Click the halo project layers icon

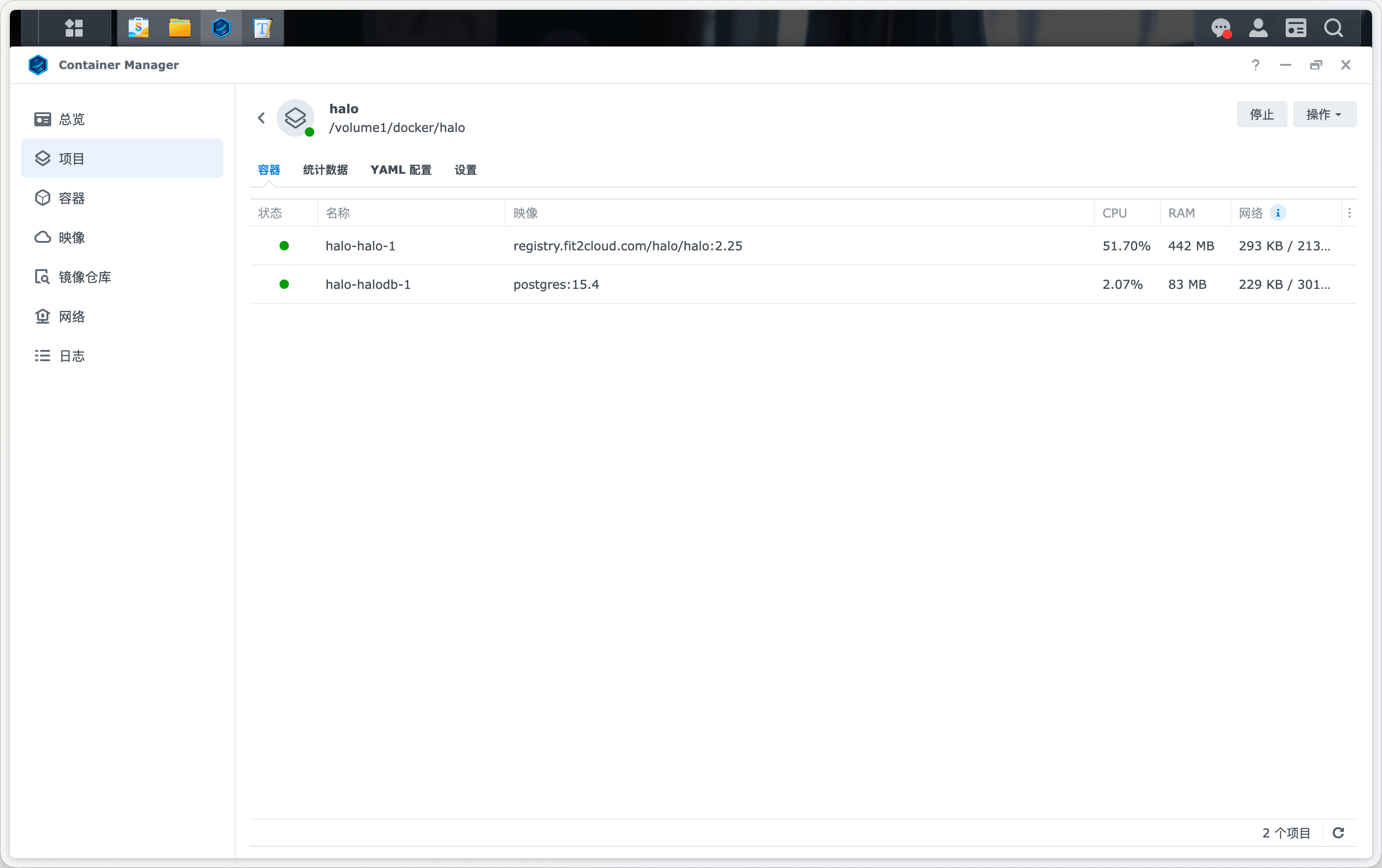(x=295, y=118)
